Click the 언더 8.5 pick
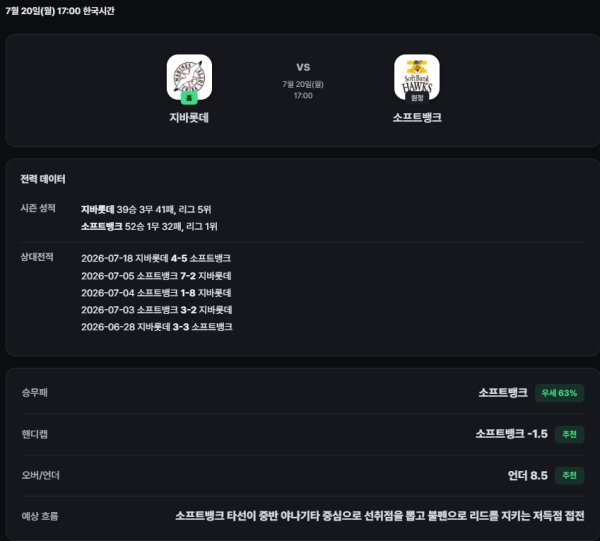 (x=528, y=476)
